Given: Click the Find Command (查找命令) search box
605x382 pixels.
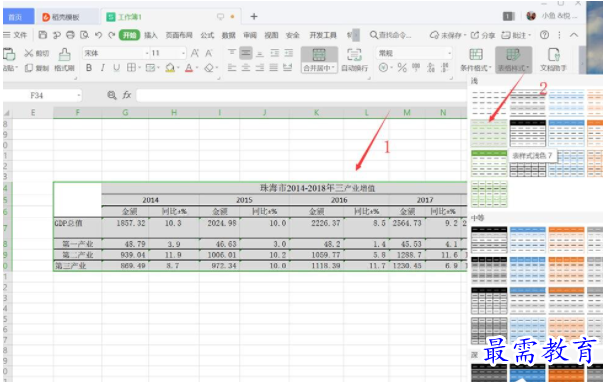Looking at the screenshot, I should pos(390,35).
